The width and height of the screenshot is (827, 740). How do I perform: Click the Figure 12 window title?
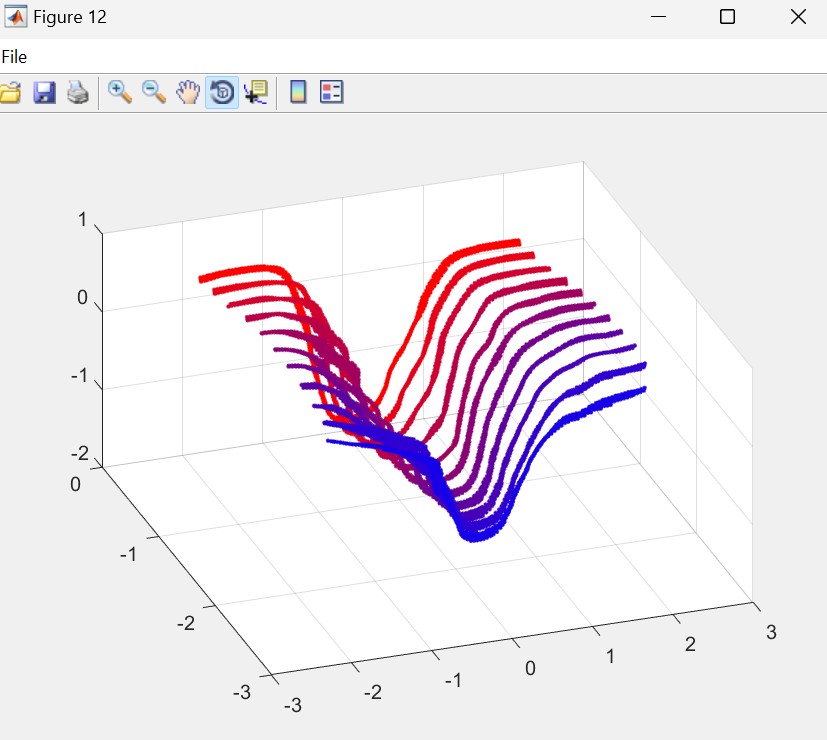pyautogui.click(x=70, y=17)
